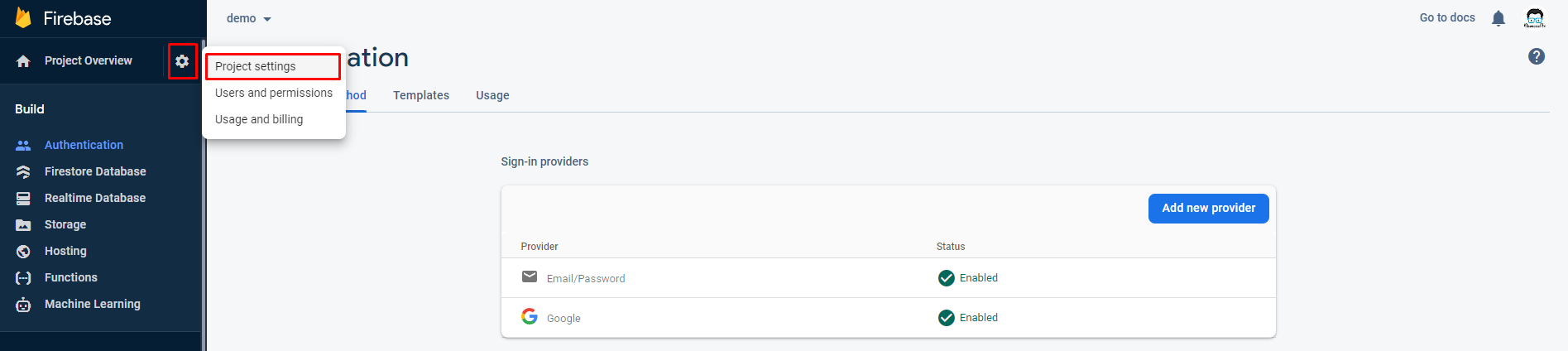
Task: Click the Machine Learning robot icon
Action: (x=23, y=305)
